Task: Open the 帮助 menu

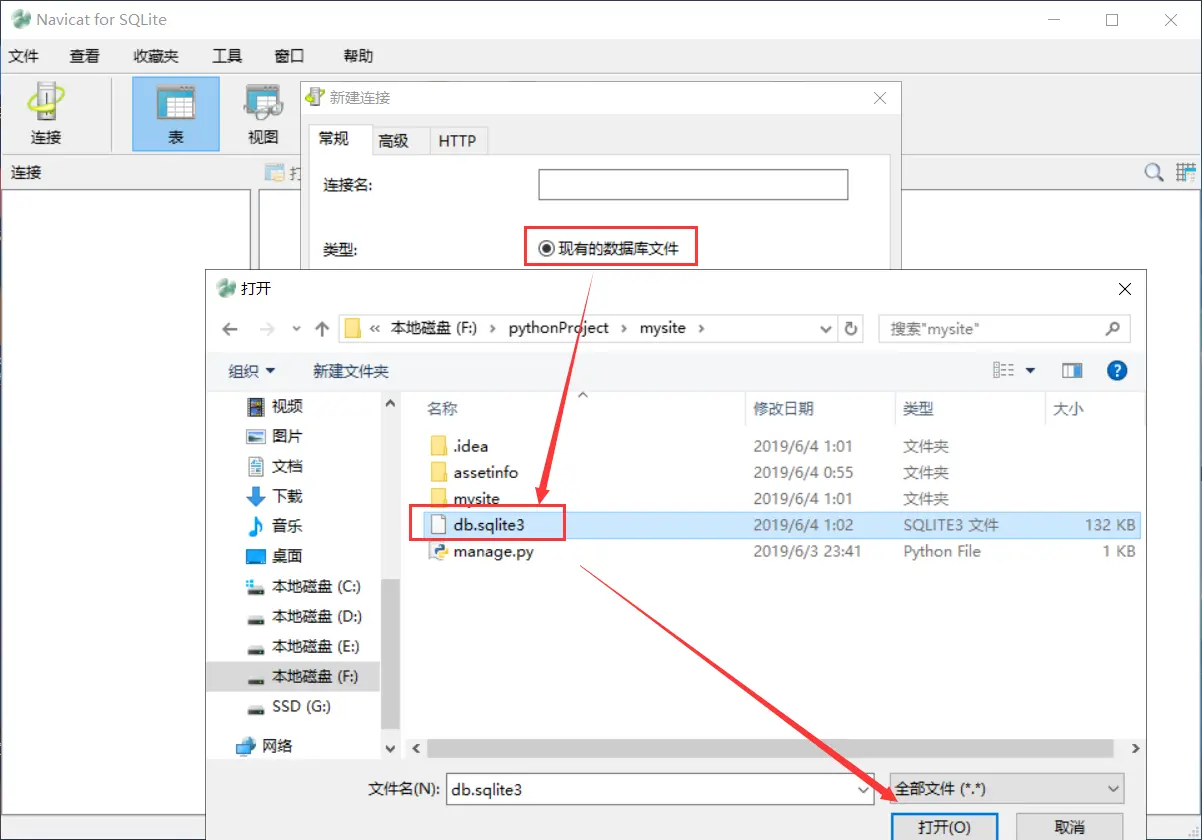Action: click(x=358, y=56)
